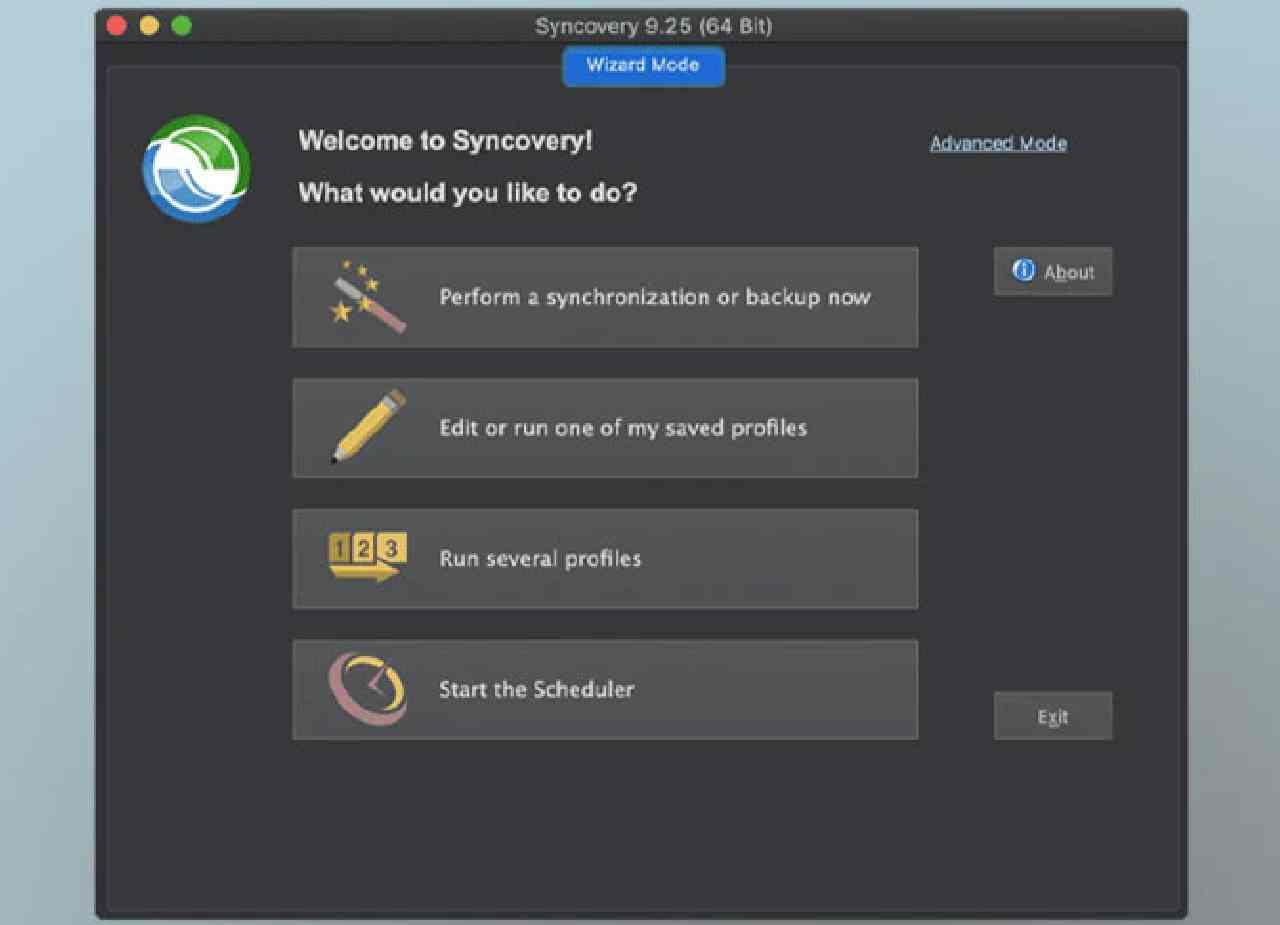Close the Syncovery window with red button

(117, 26)
